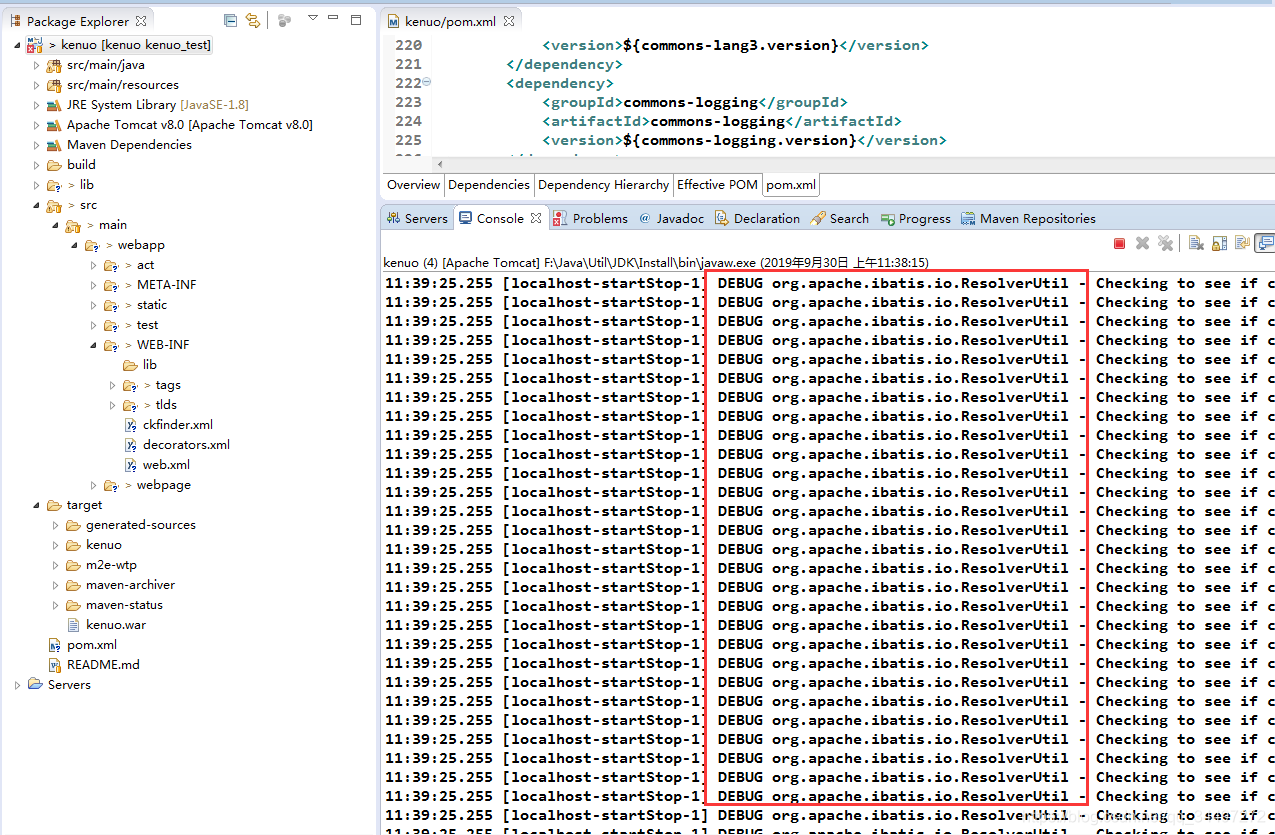
Task: Toggle word wrap in console
Action: (1242, 243)
